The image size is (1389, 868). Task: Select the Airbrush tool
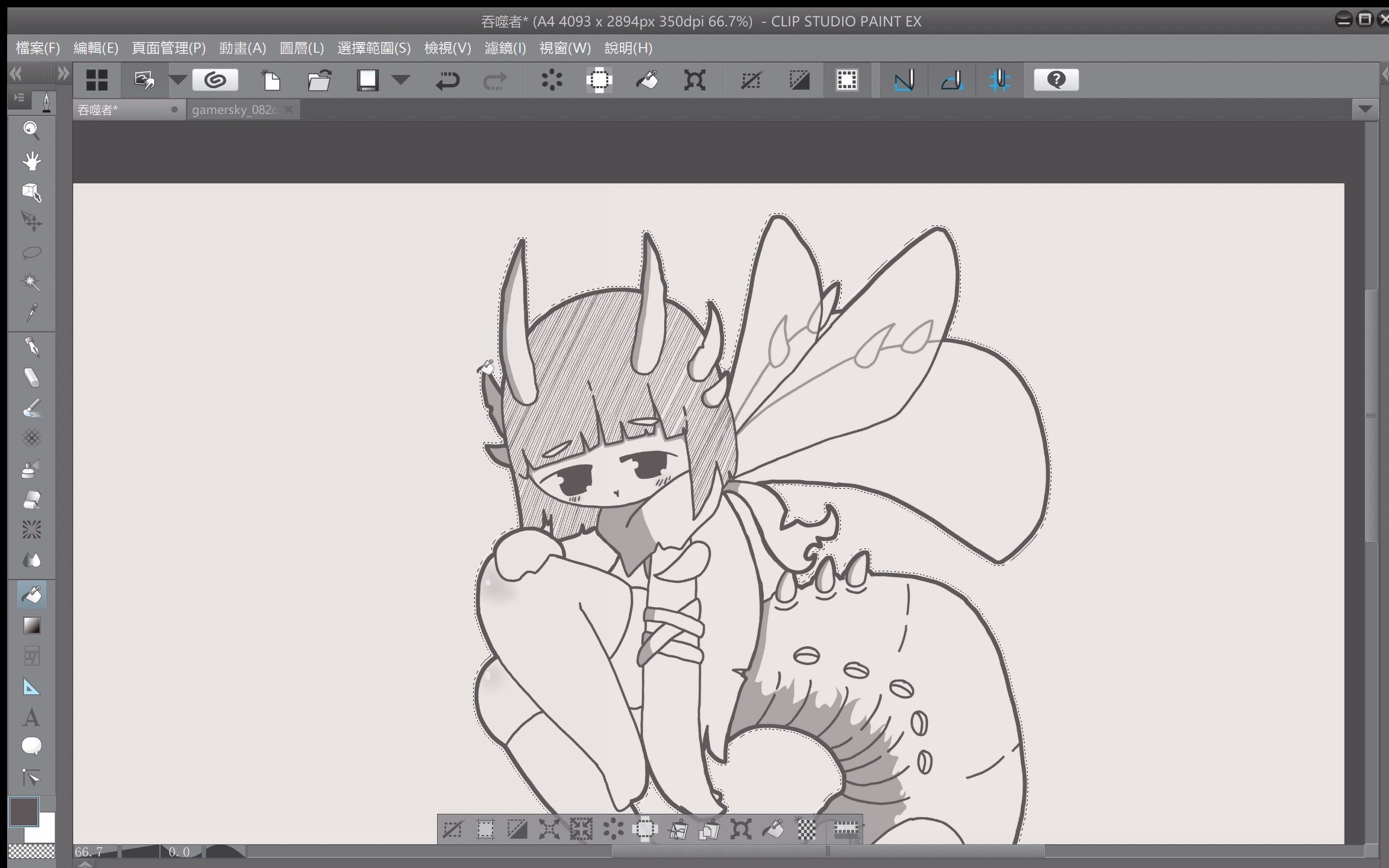(x=31, y=469)
